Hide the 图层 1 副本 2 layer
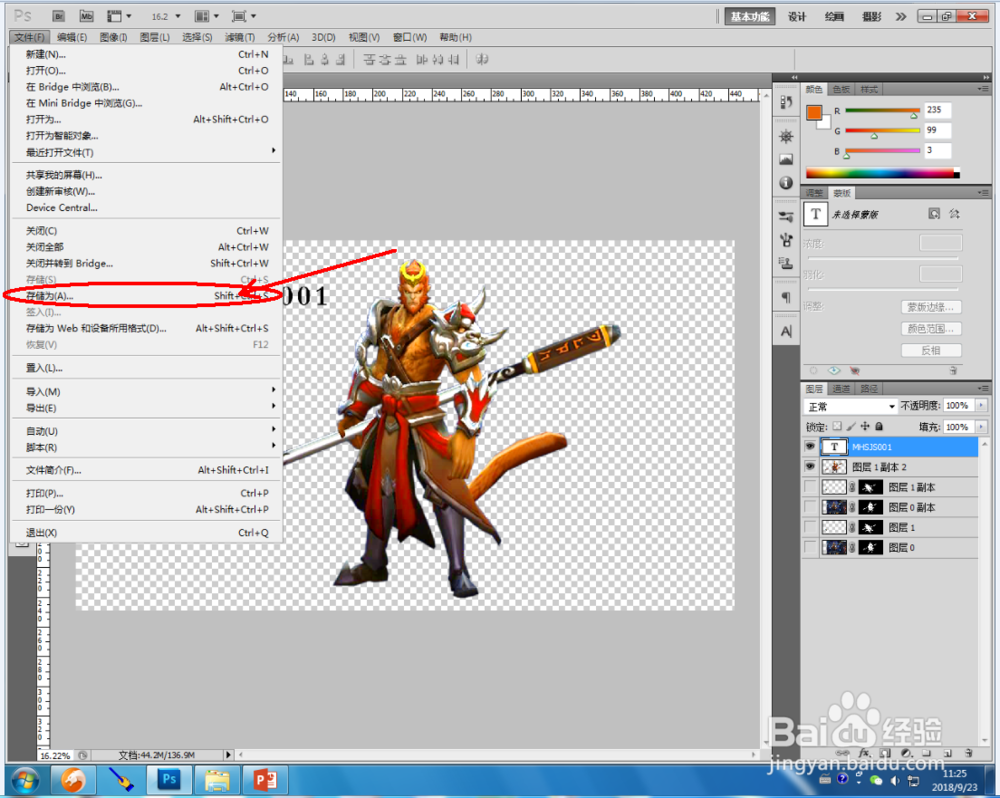 tap(810, 467)
